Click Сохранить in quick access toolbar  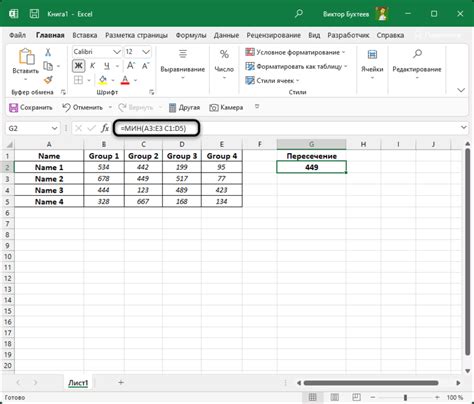tap(31, 107)
